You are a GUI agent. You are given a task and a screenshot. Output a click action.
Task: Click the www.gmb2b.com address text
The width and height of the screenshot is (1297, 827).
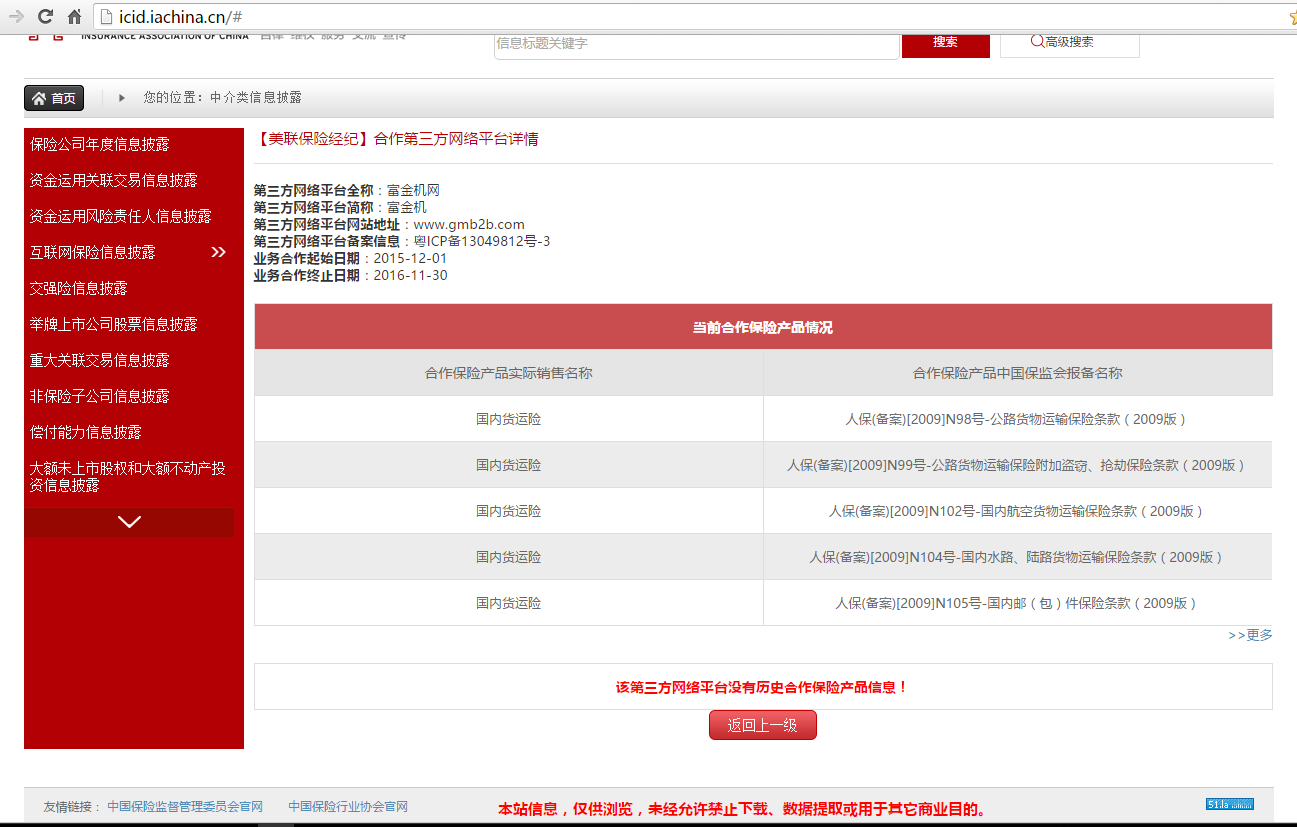(x=469, y=224)
